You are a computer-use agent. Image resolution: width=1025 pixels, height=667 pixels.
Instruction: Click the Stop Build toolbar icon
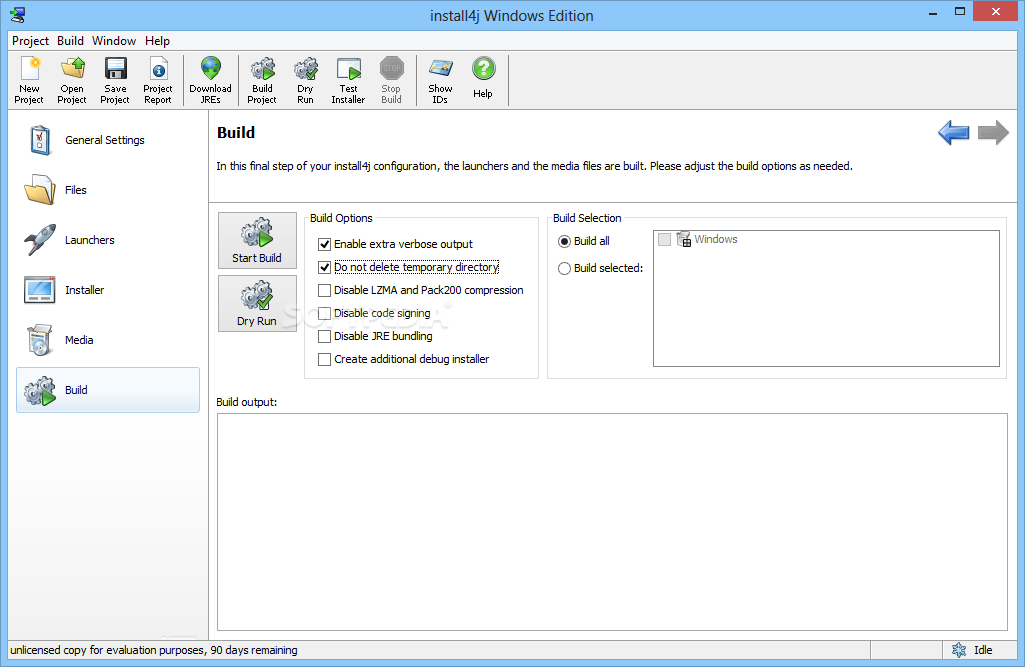(x=392, y=69)
